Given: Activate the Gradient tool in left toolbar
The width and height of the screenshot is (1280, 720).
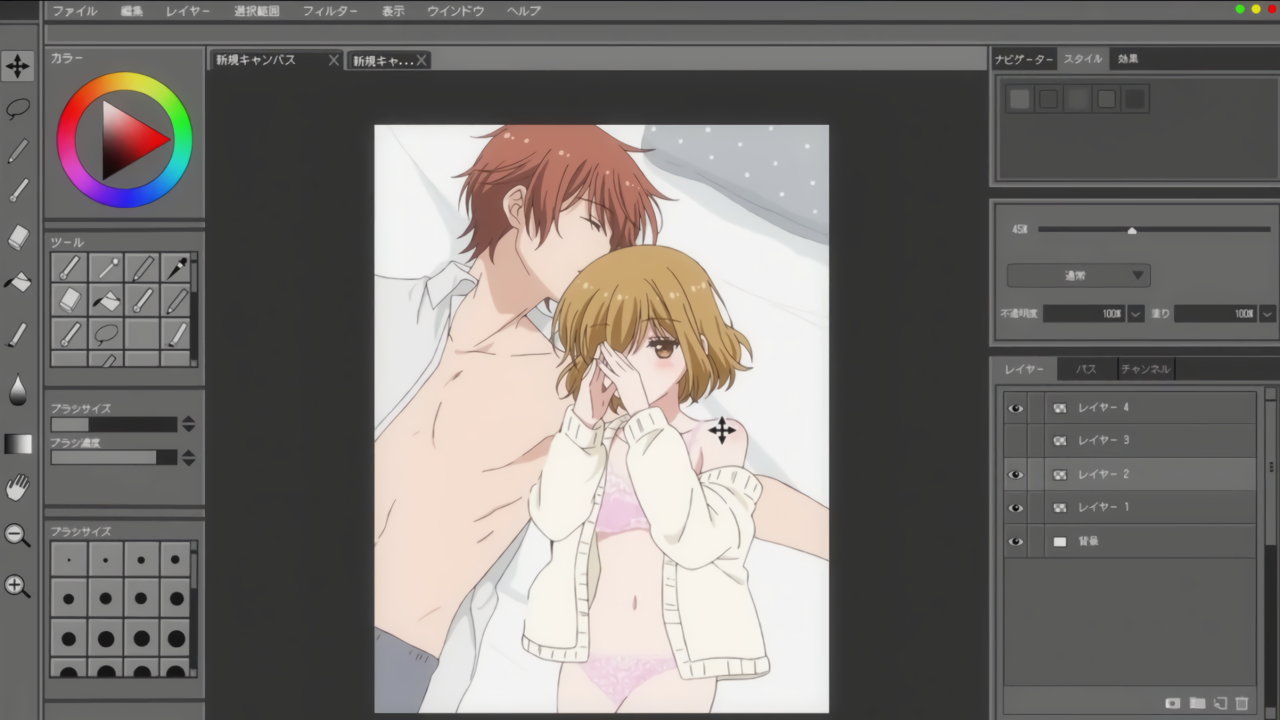Looking at the screenshot, I should coord(18,444).
